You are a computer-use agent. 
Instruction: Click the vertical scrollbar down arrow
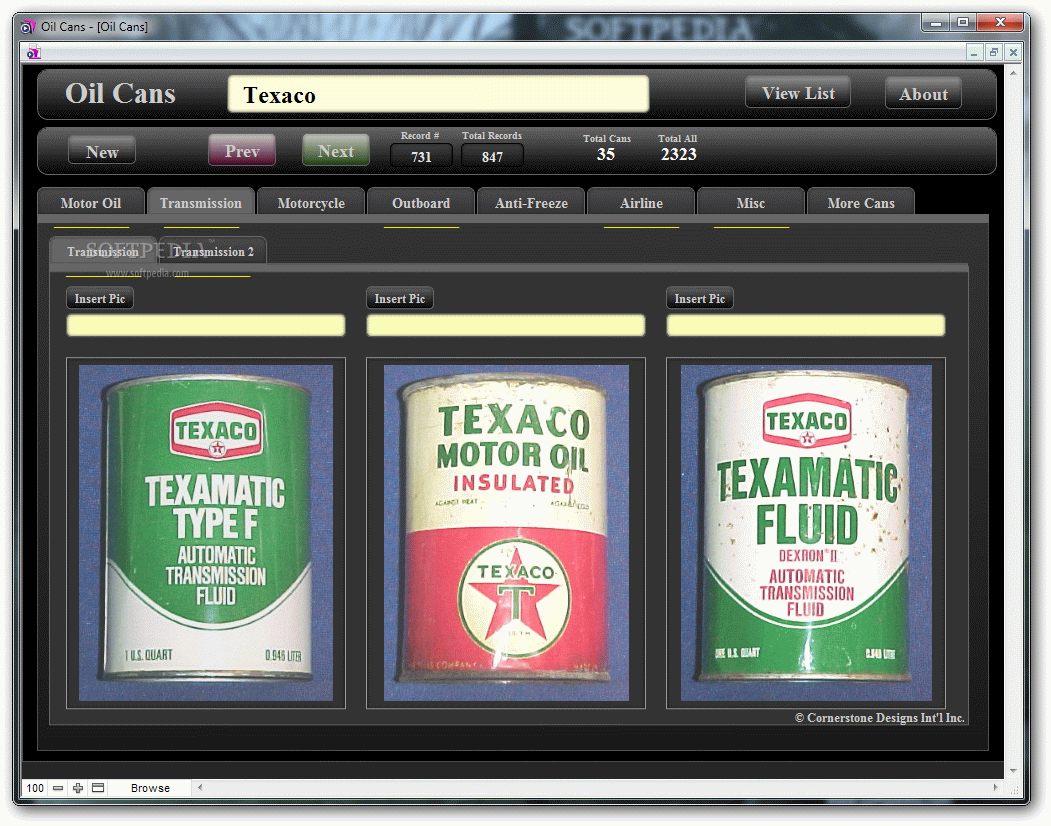coord(1013,771)
